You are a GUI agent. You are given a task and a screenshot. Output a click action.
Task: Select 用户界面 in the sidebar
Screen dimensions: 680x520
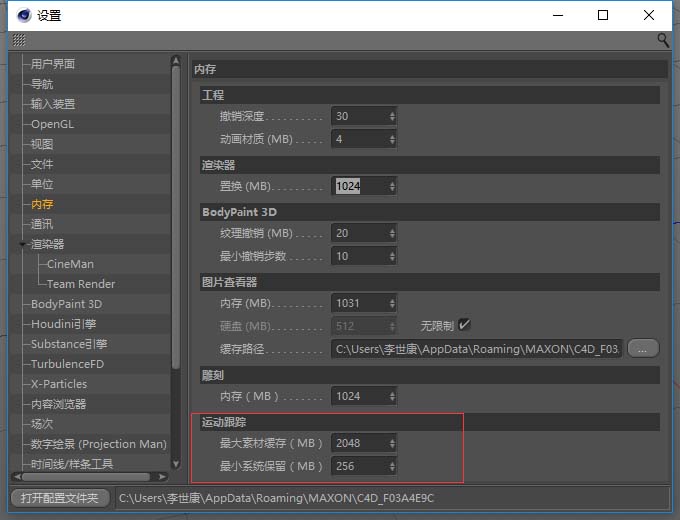point(52,64)
